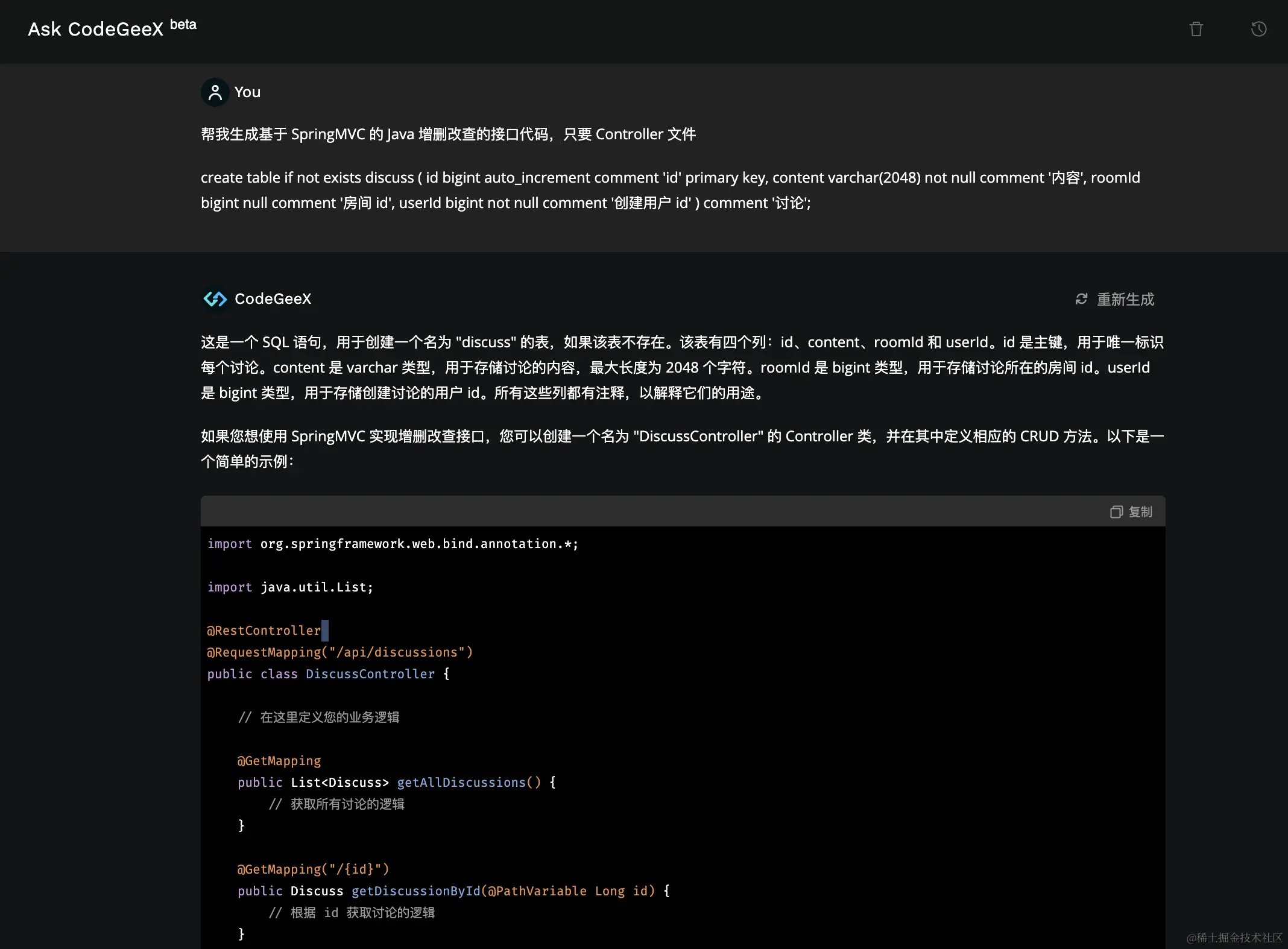Click the getAllDiscussions method signature

coord(397,783)
